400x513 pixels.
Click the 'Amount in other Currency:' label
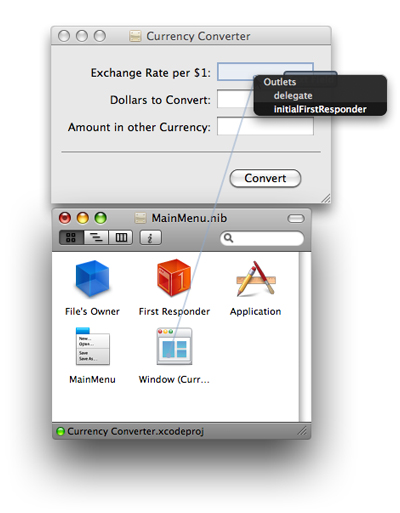click(x=139, y=127)
